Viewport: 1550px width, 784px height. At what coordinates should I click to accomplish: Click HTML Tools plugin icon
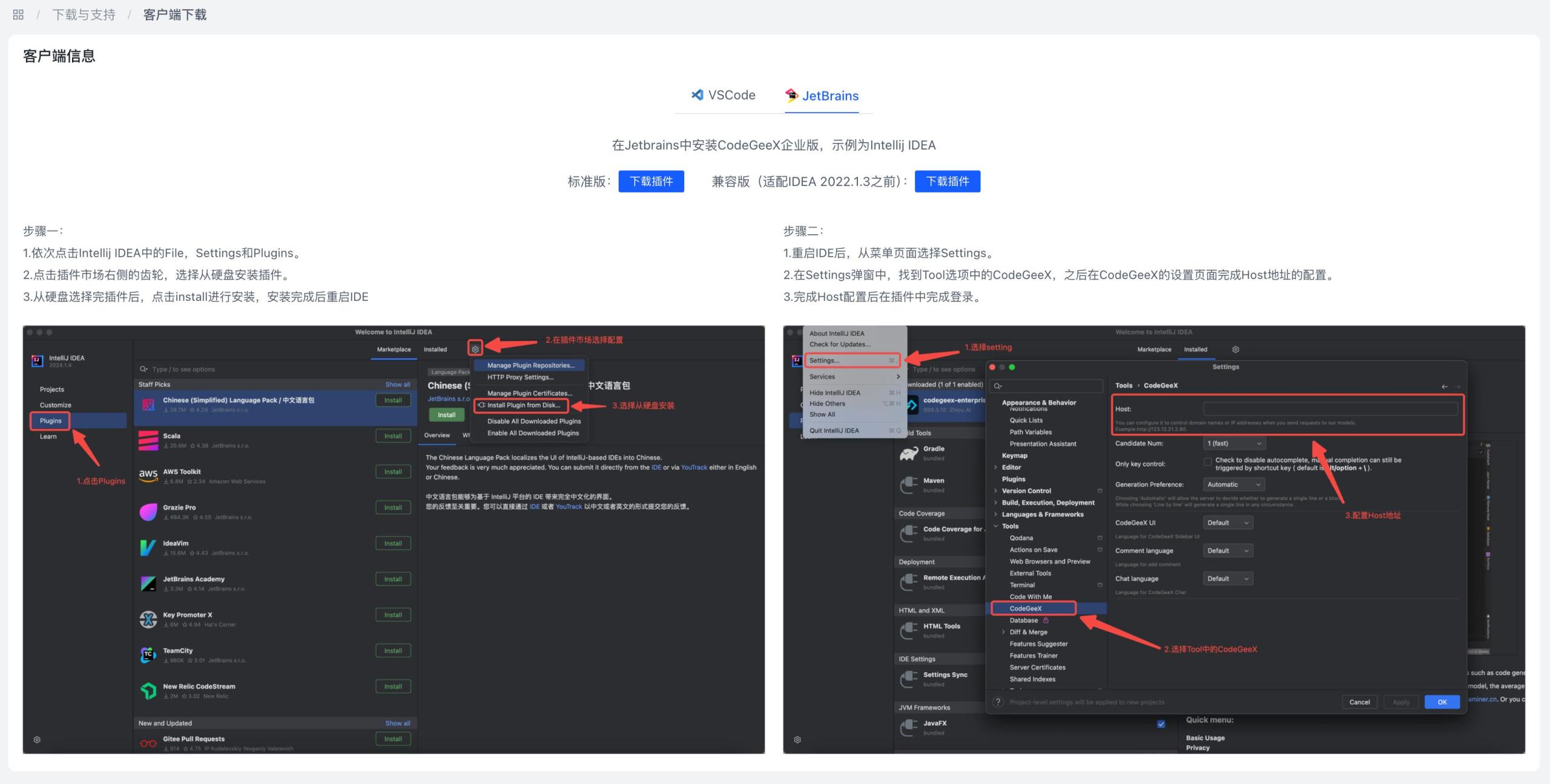tap(909, 631)
